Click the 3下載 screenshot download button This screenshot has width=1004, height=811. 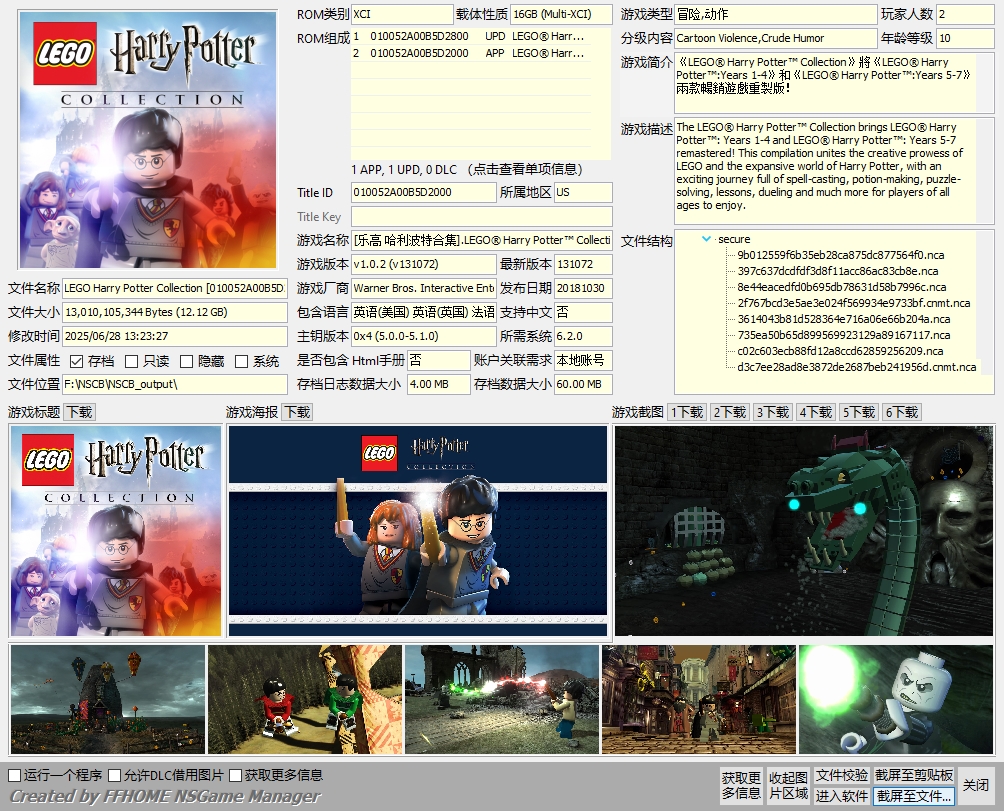pos(773,412)
